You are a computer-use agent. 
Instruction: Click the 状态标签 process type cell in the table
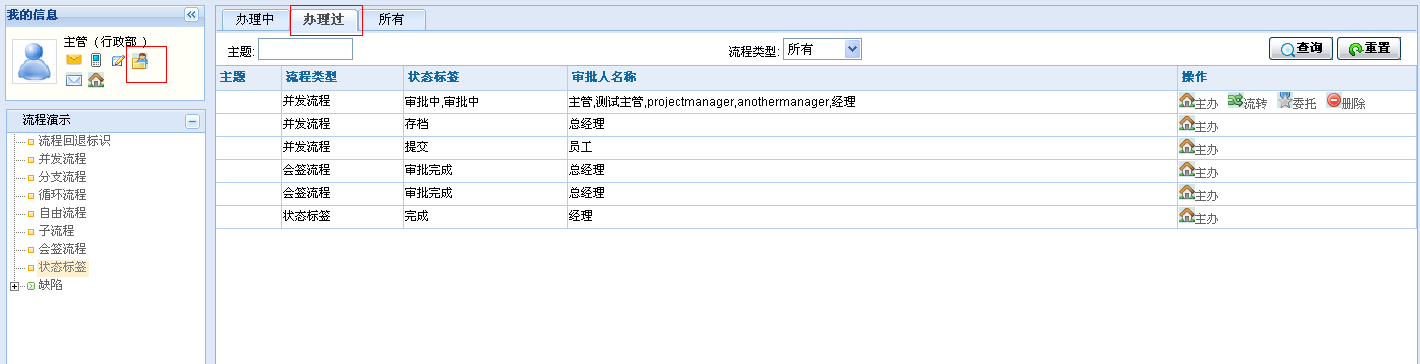tap(342, 216)
